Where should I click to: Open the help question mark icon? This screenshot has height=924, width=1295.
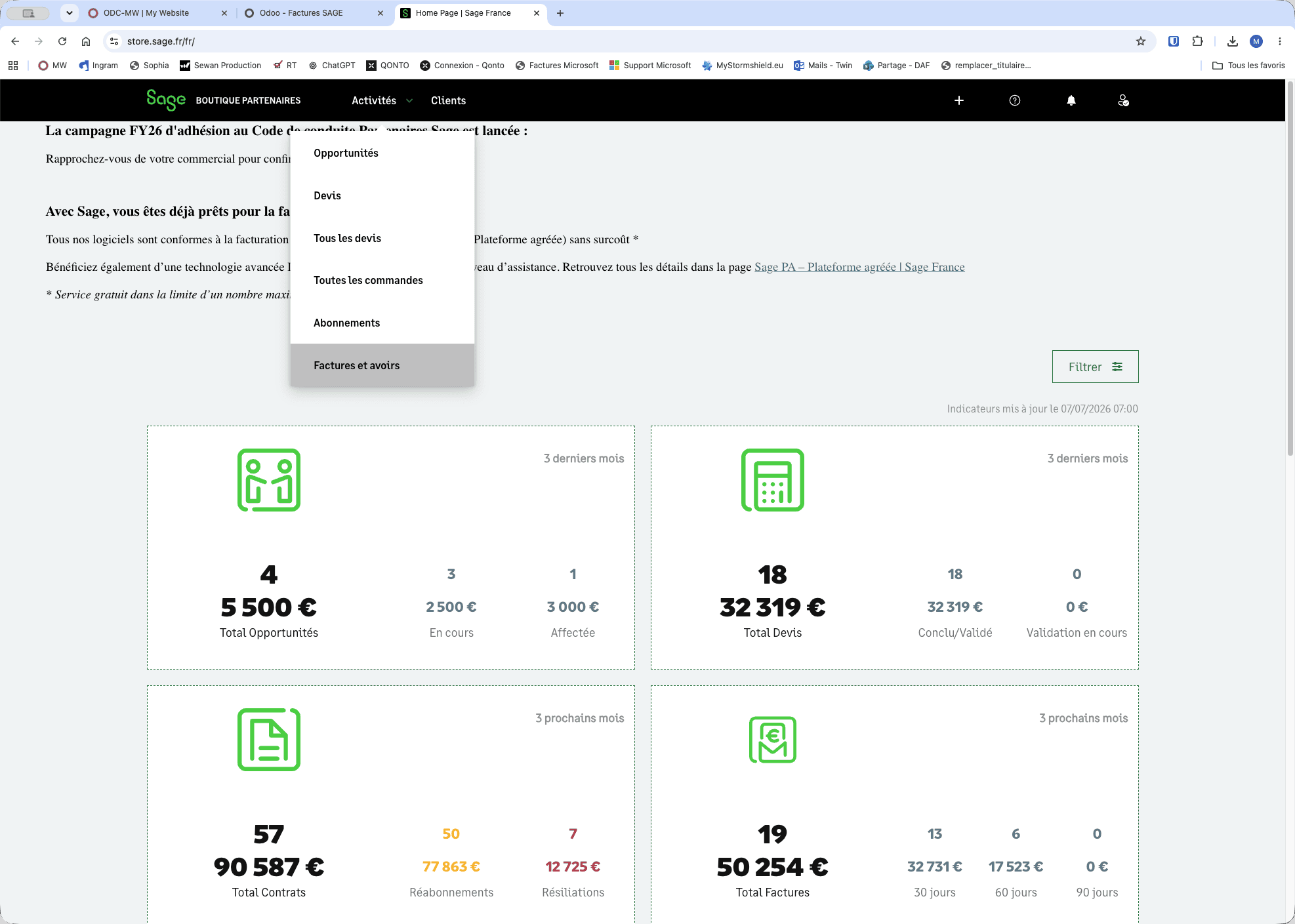(1015, 100)
